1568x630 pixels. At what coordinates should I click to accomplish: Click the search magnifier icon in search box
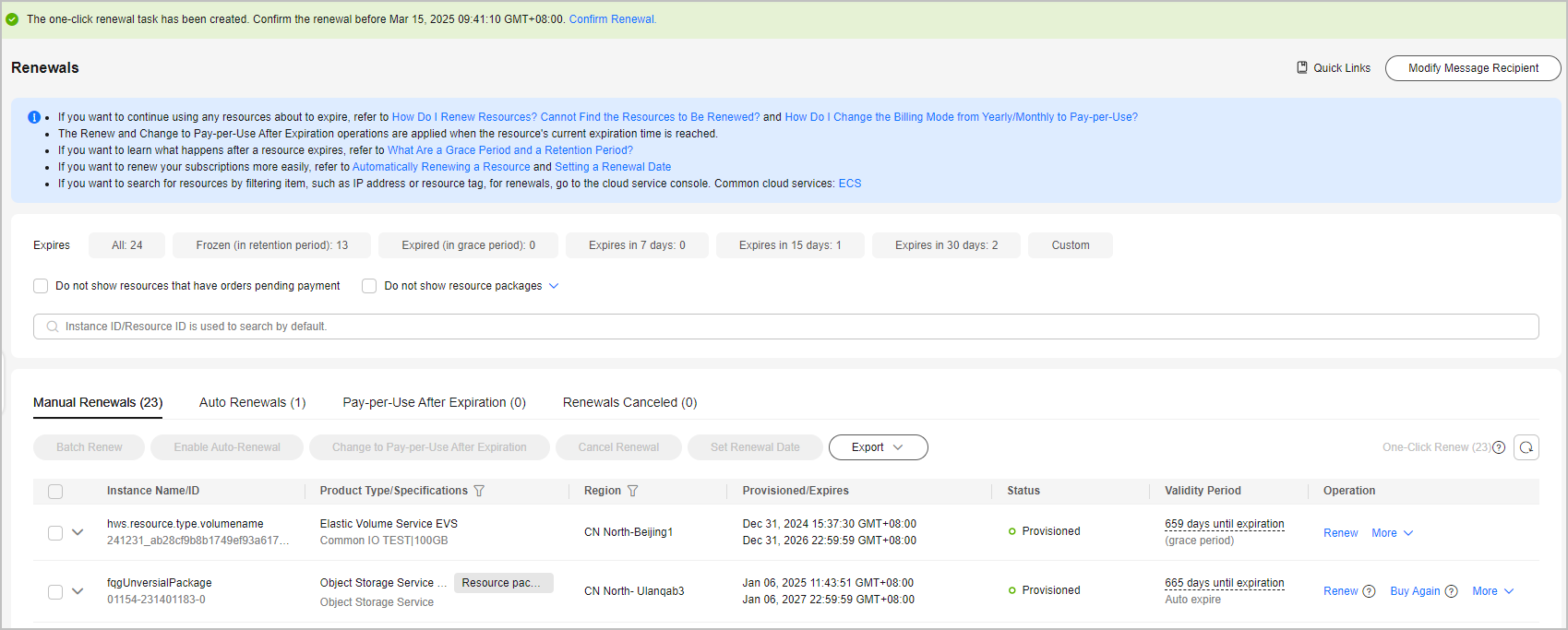(53, 327)
